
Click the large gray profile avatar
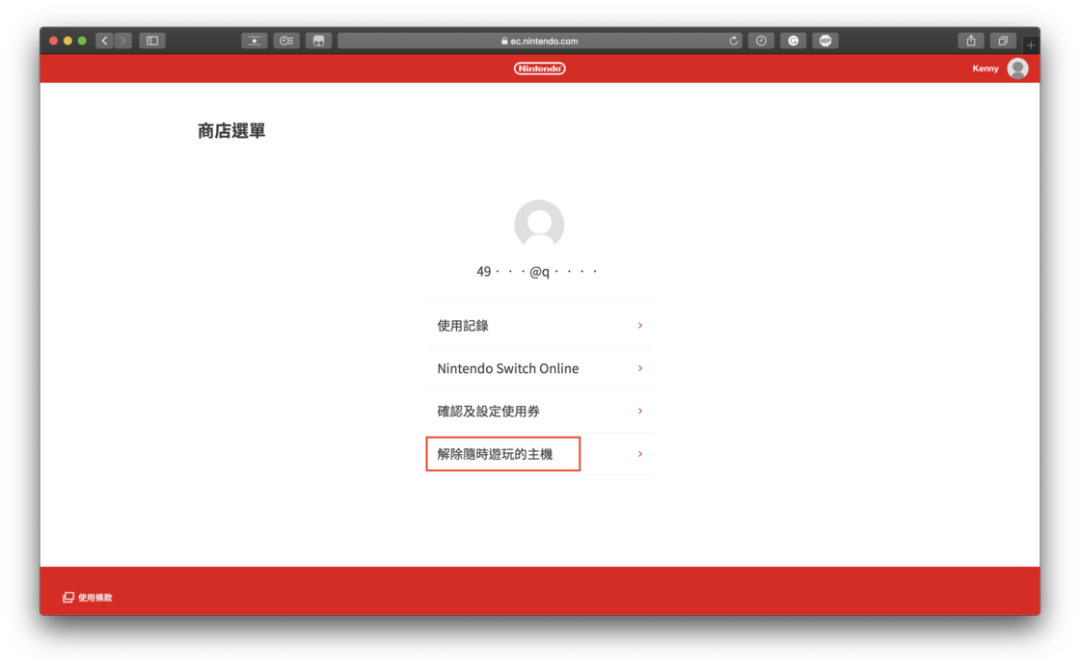click(539, 225)
